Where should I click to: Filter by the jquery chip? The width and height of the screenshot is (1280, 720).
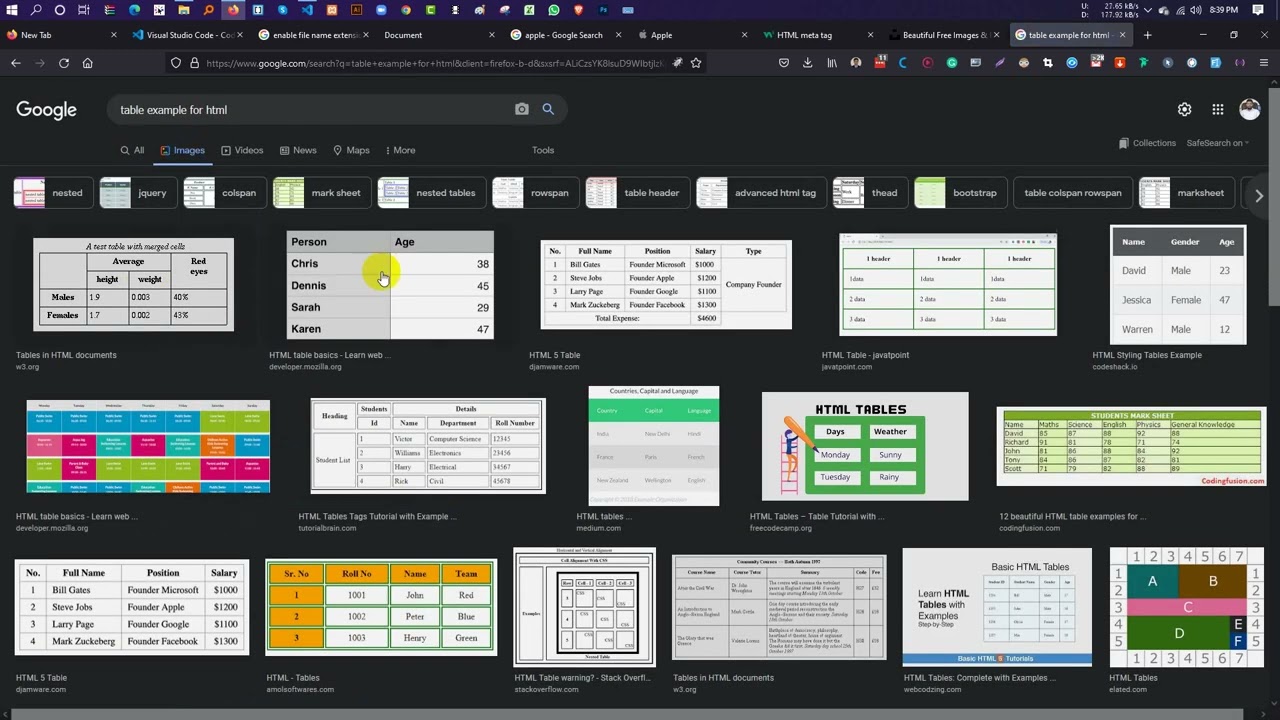tap(139, 193)
